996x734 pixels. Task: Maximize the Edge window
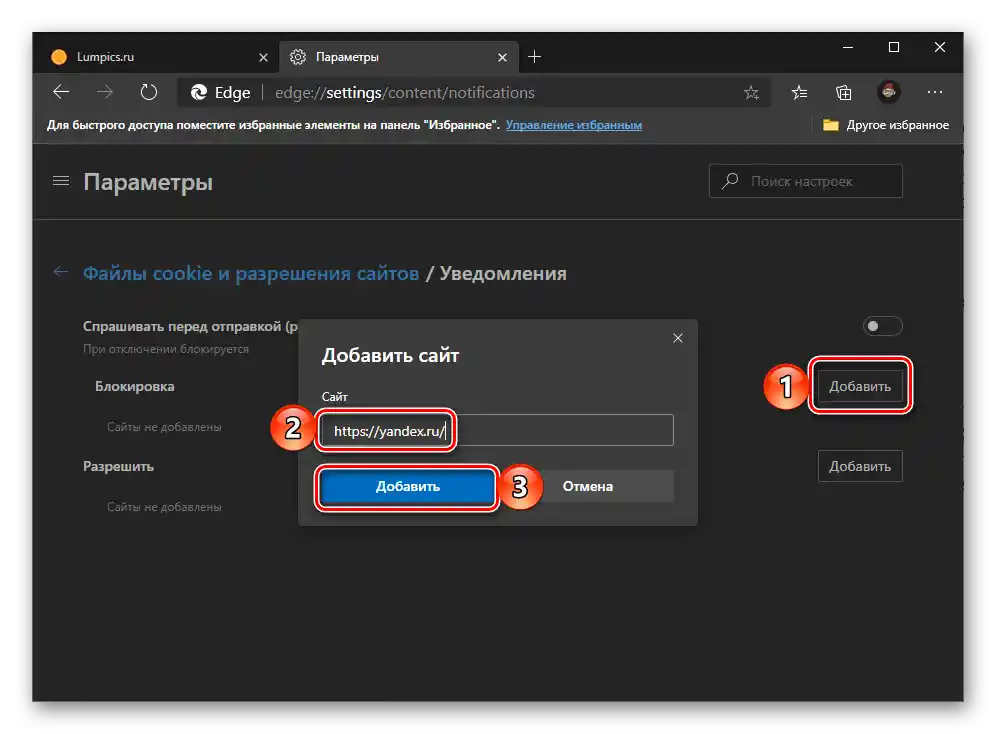click(x=894, y=48)
